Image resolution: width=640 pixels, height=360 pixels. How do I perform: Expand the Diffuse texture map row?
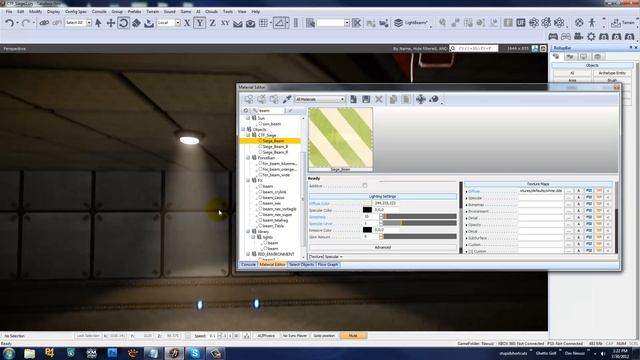(x=467, y=191)
